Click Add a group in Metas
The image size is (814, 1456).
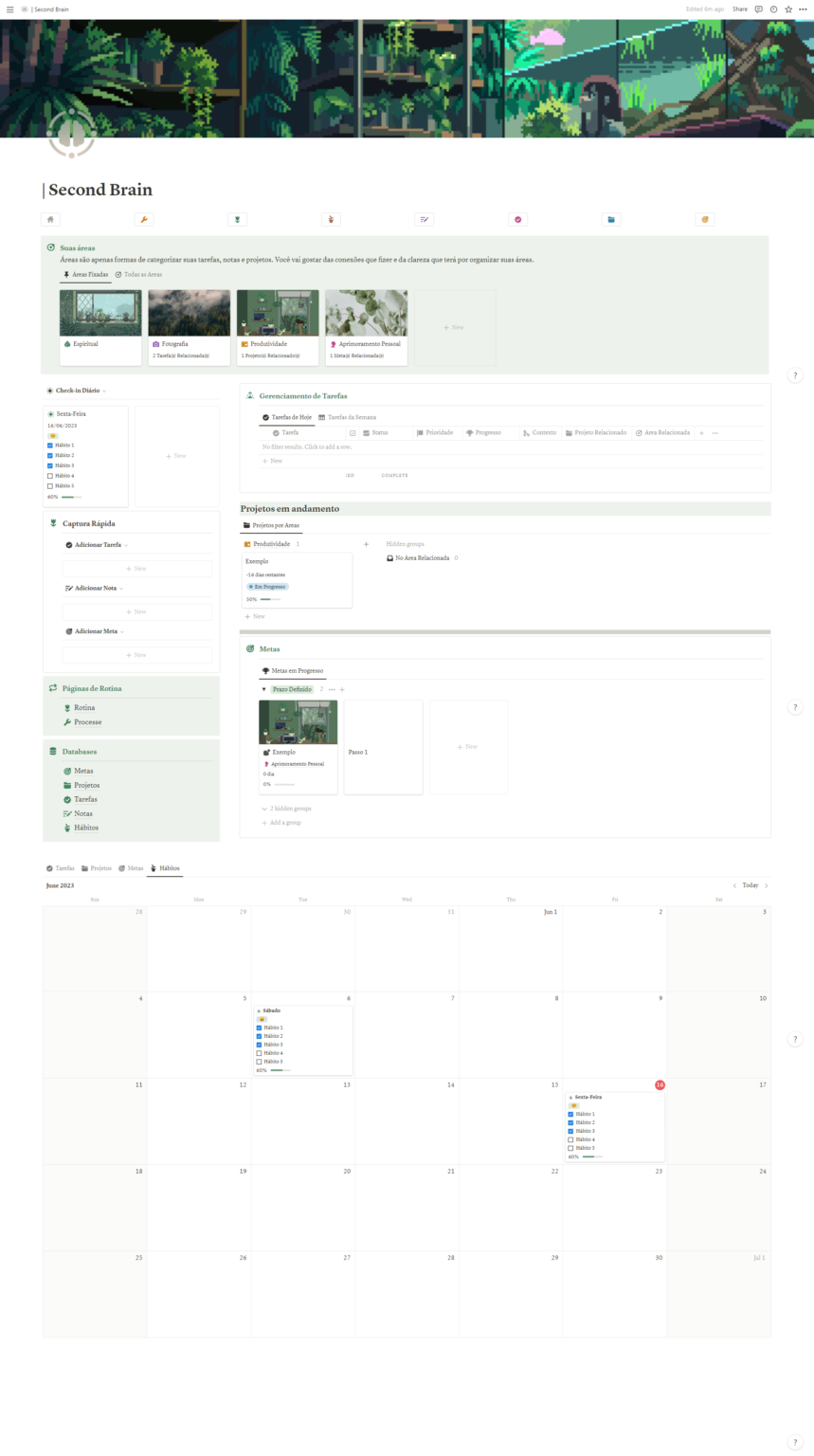281,823
